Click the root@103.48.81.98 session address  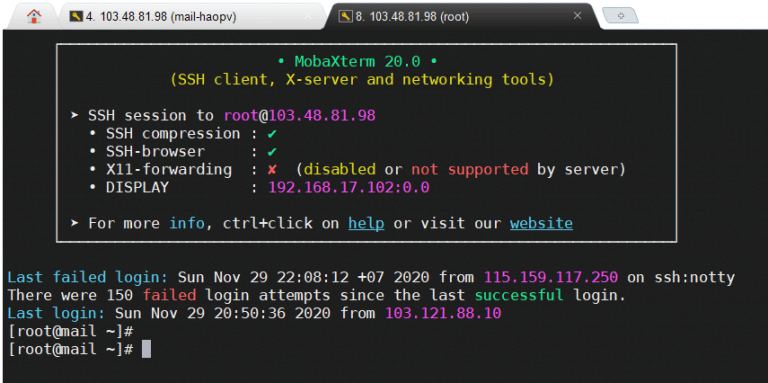click(x=300, y=116)
